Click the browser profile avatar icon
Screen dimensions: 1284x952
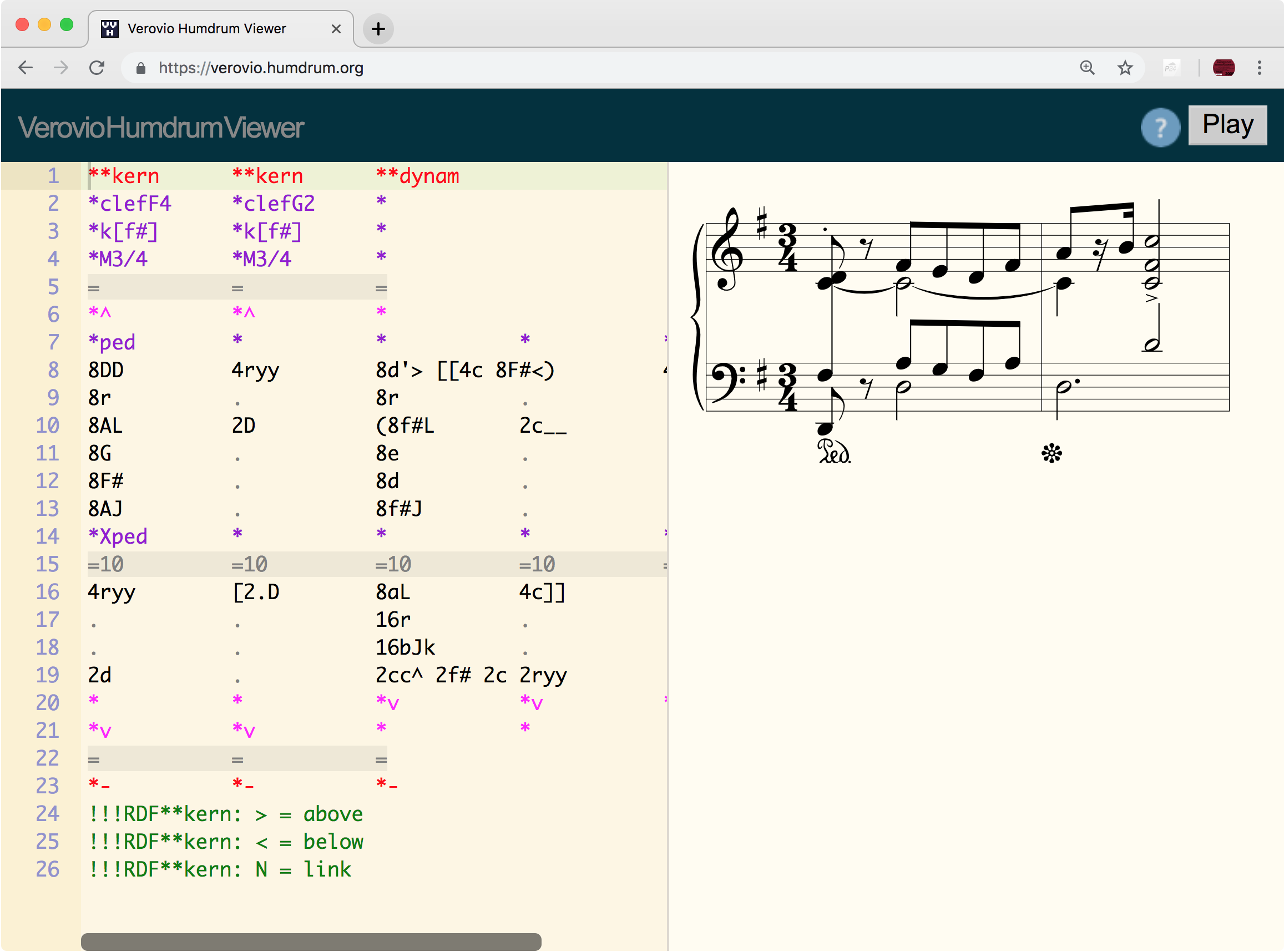(x=1224, y=68)
